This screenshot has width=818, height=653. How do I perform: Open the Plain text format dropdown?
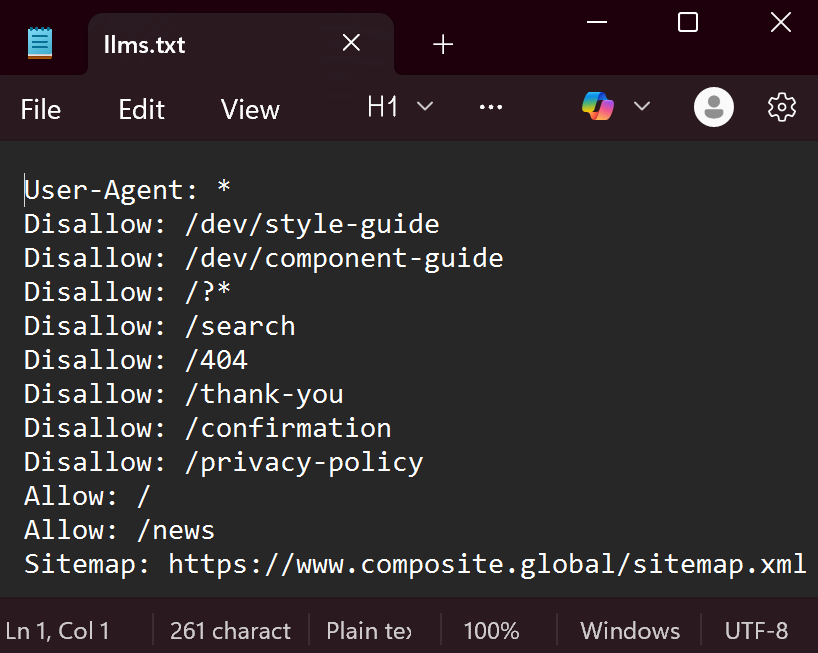tap(370, 630)
